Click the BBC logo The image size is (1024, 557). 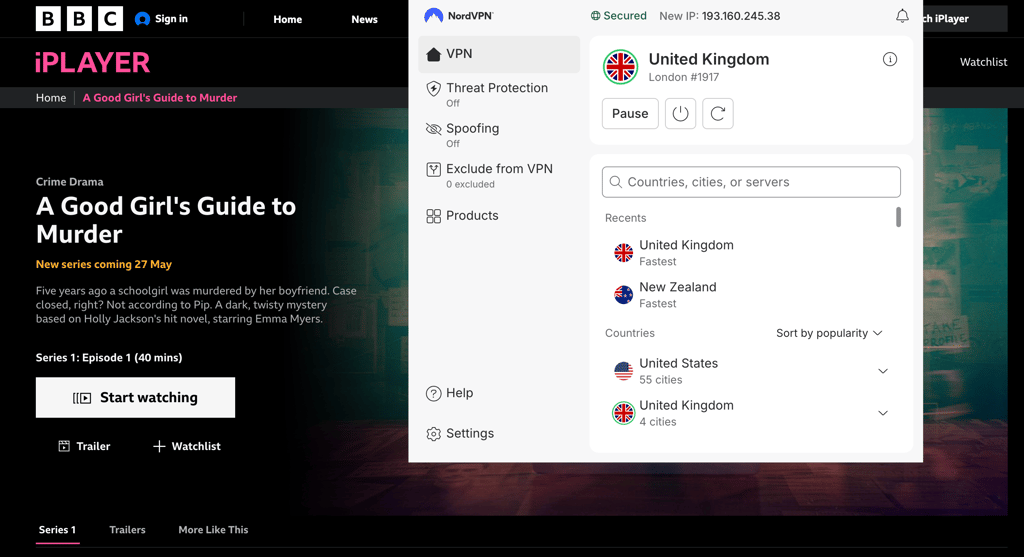pos(79,19)
